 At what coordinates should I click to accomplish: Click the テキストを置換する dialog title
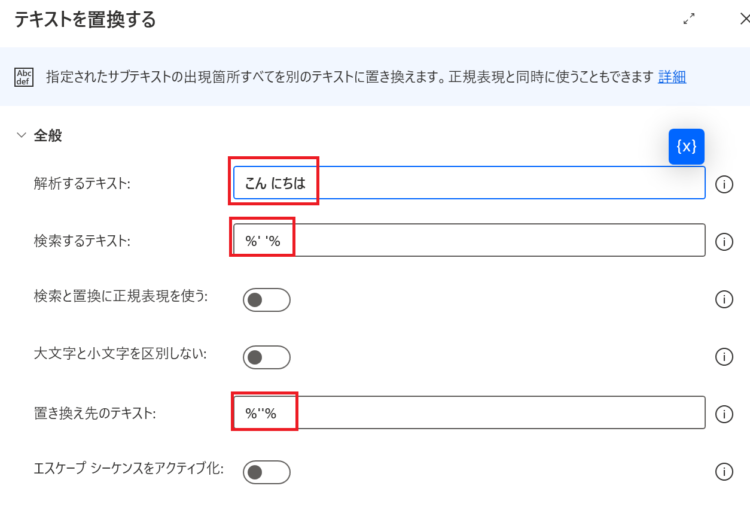[x=85, y=20]
